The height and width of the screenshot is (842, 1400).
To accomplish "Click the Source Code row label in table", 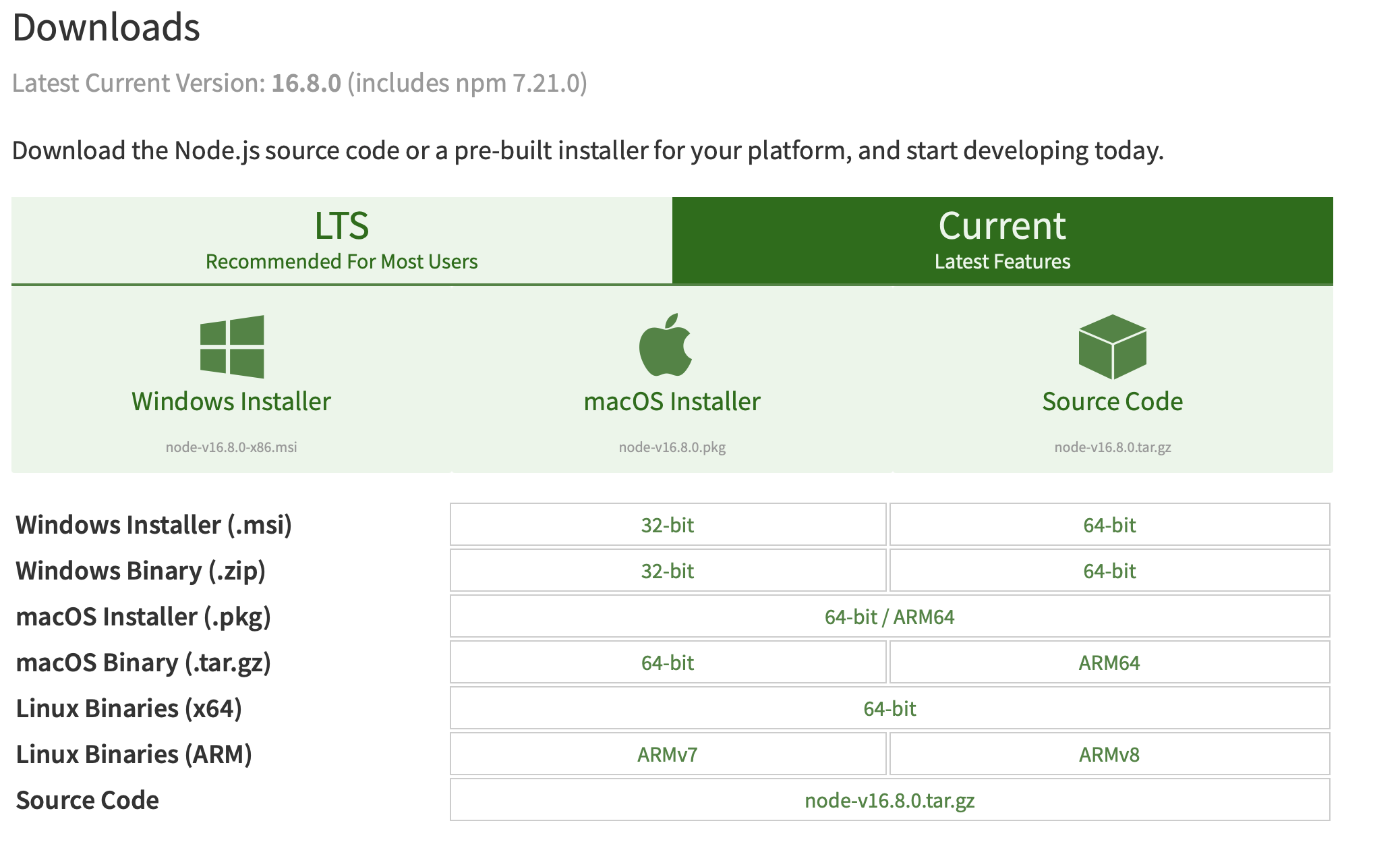I will click(88, 800).
